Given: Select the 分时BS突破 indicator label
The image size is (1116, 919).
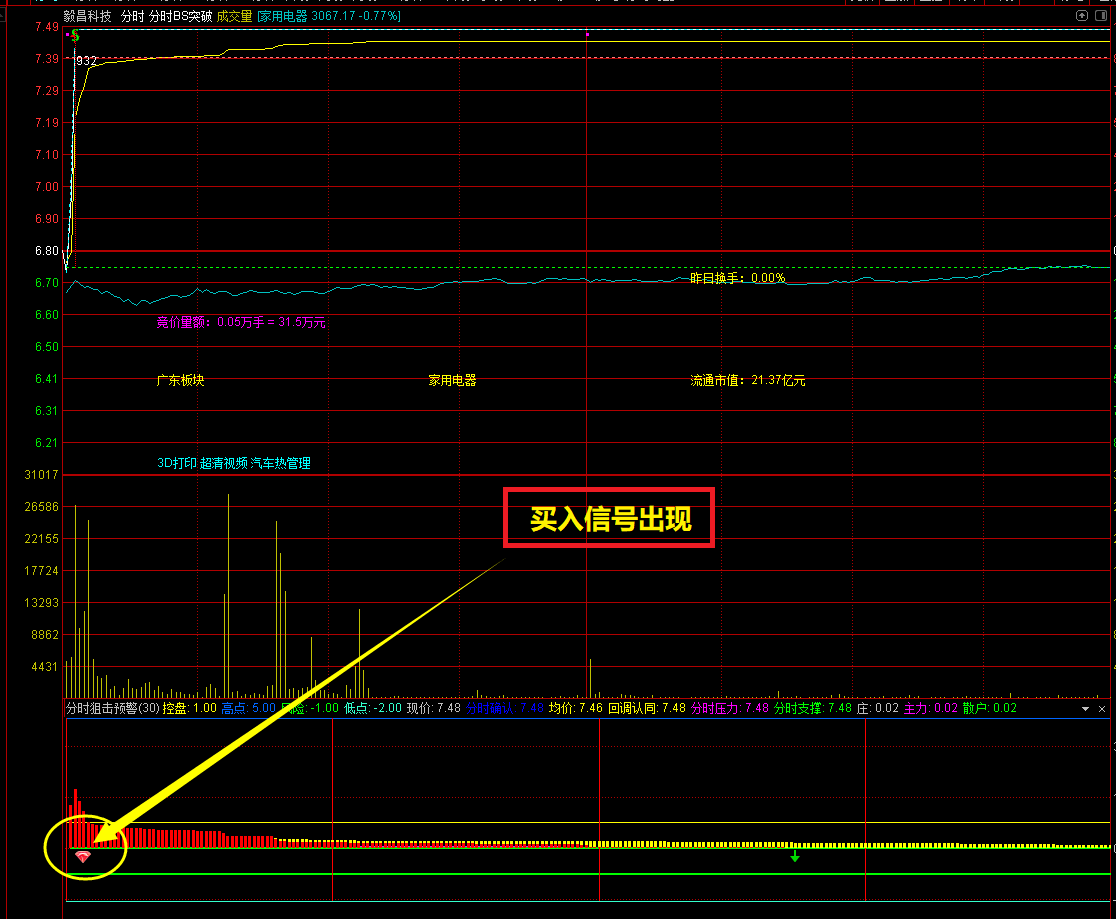Looking at the screenshot, I should [x=180, y=16].
